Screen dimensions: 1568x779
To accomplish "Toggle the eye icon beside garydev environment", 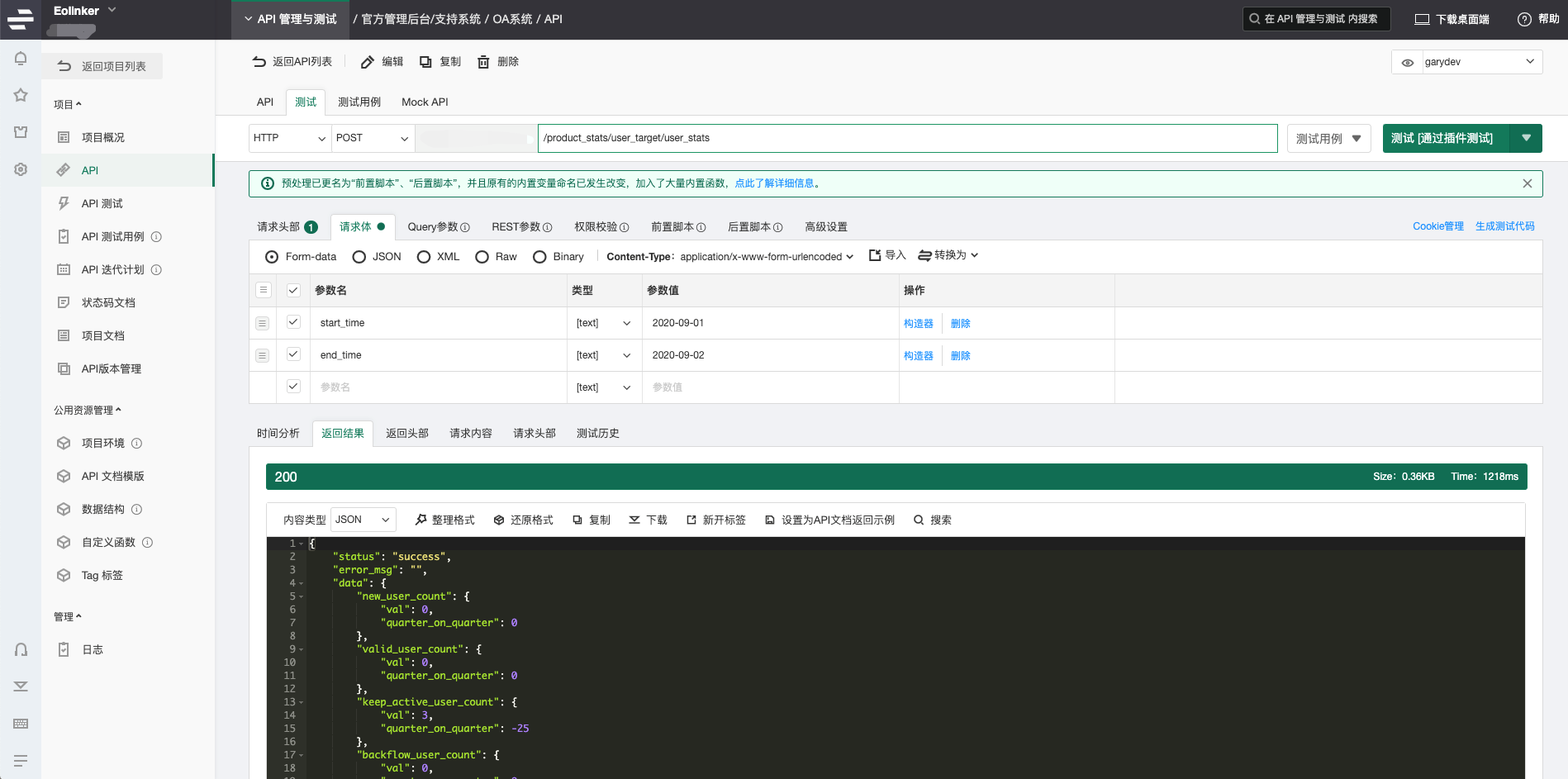I will click(1408, 63).
